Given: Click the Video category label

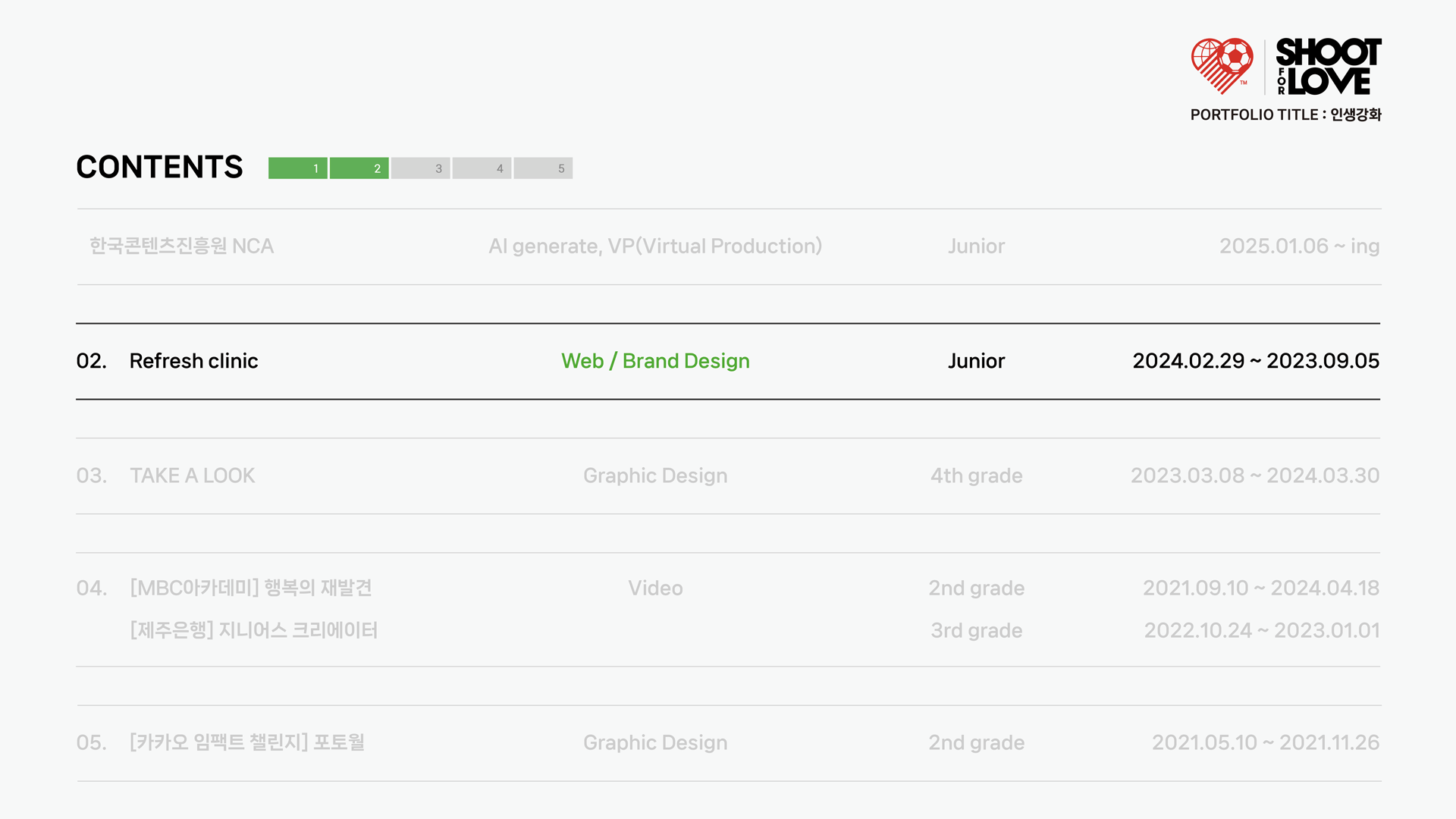Looking at the screenshot, I should [655, 588].
